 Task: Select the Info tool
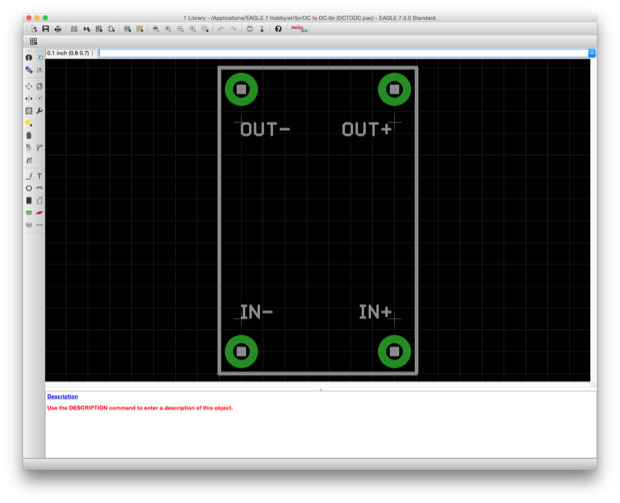pos(29,58)
